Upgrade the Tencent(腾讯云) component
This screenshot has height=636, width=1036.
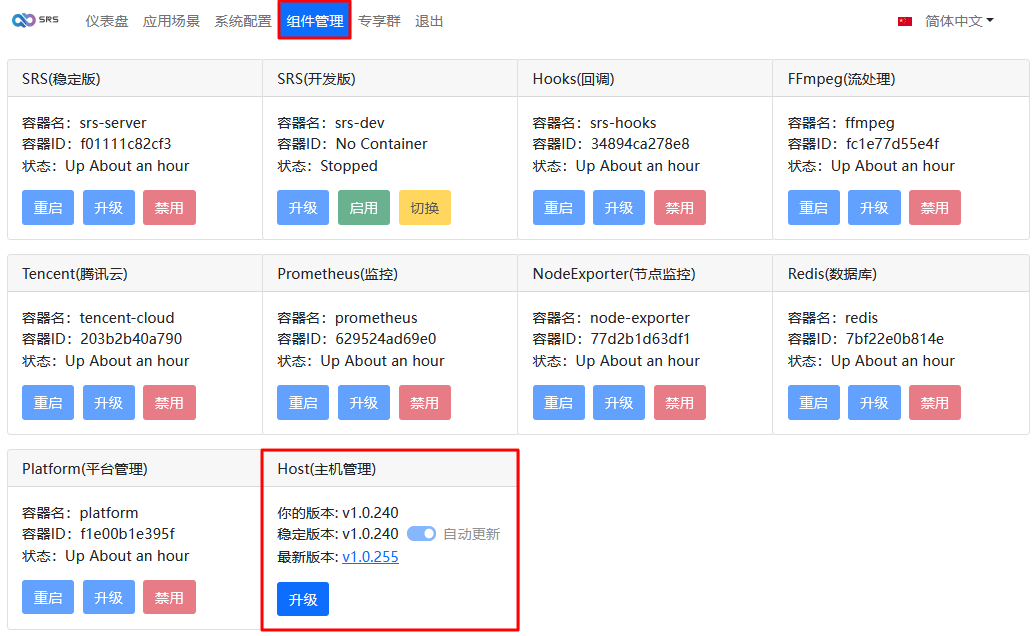[108, 402]
